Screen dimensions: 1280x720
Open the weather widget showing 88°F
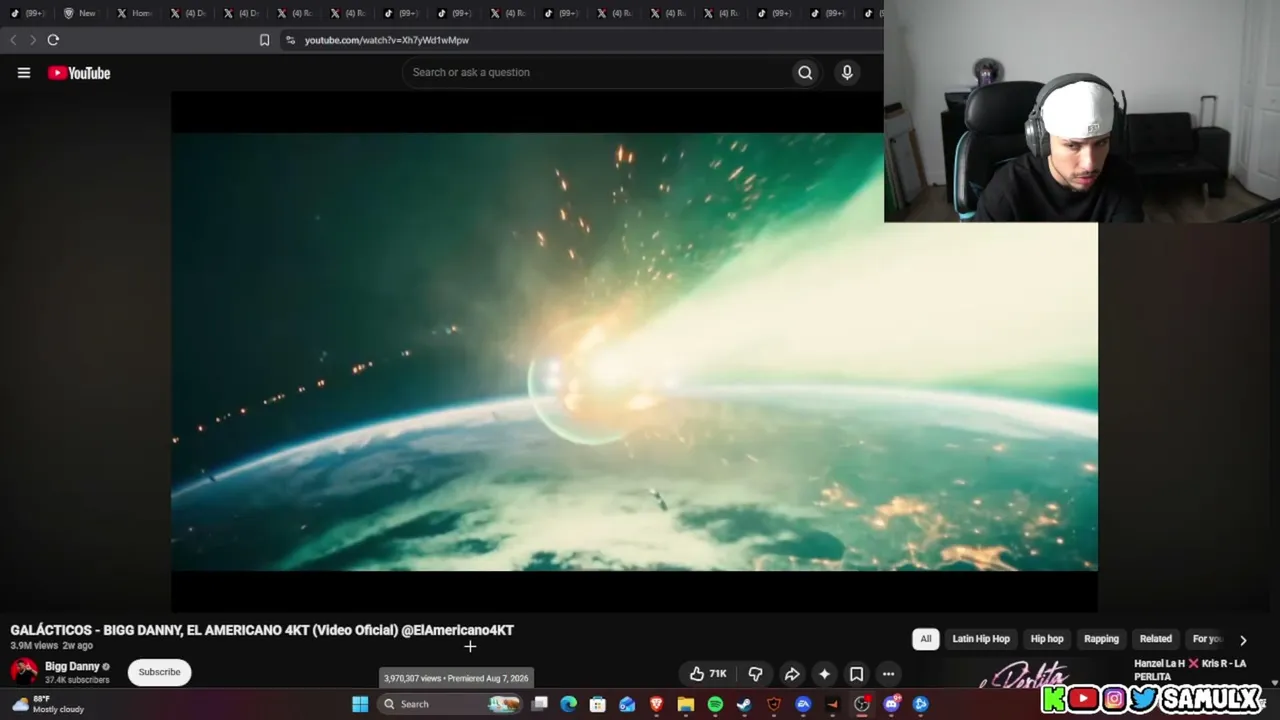[x=48, y=704]
